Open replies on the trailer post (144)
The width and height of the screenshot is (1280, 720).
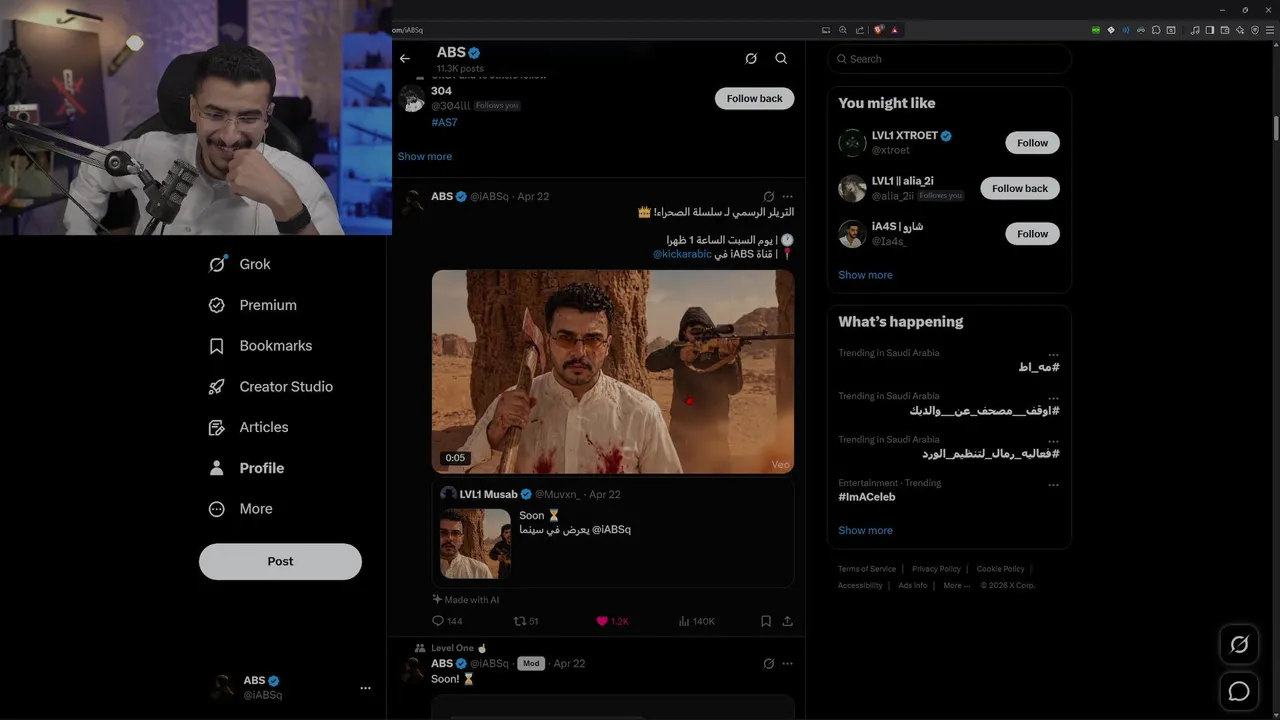447,621
